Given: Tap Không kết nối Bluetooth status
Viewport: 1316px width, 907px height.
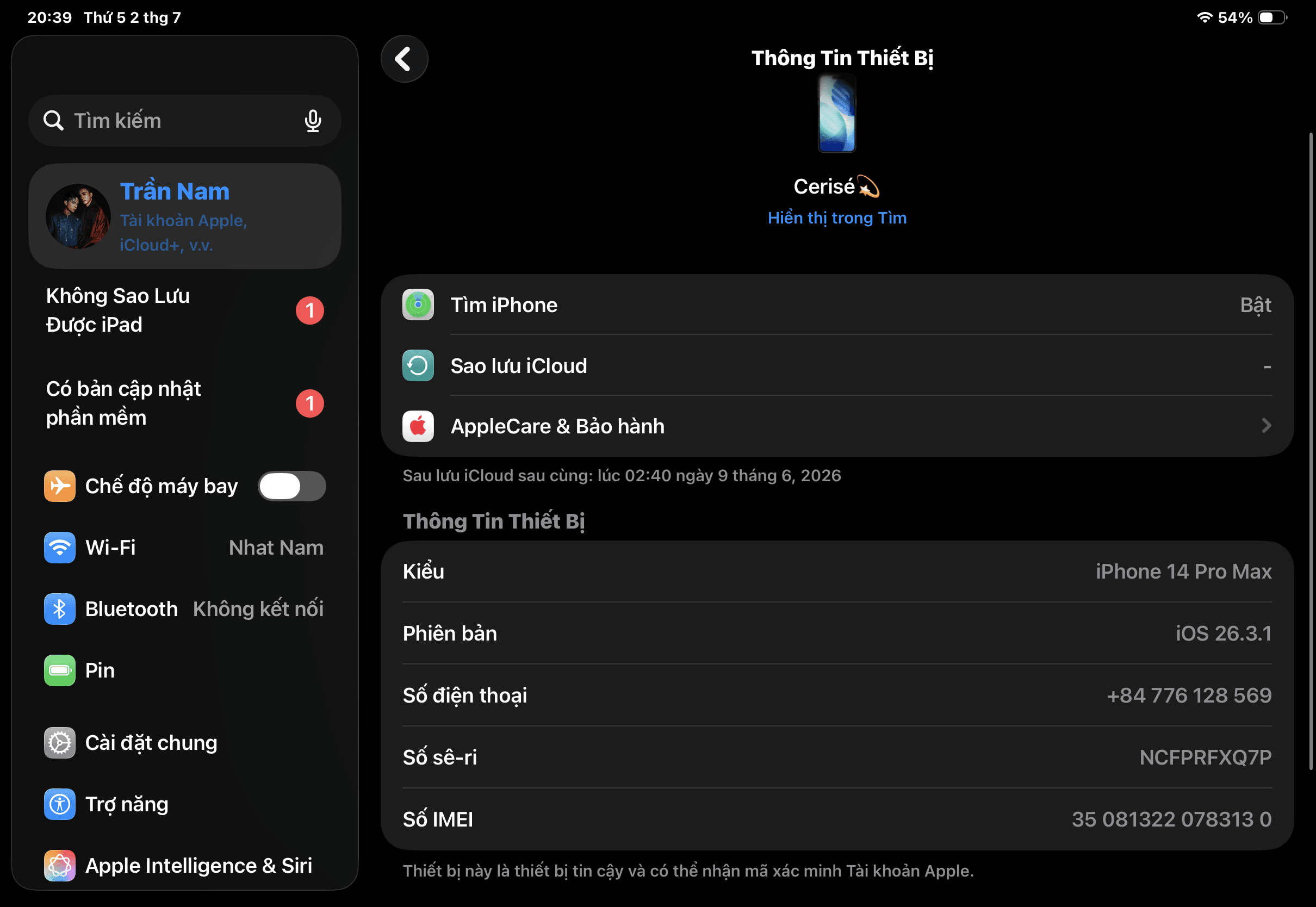Looking at the screenshot, I should [x=258, y=608].
